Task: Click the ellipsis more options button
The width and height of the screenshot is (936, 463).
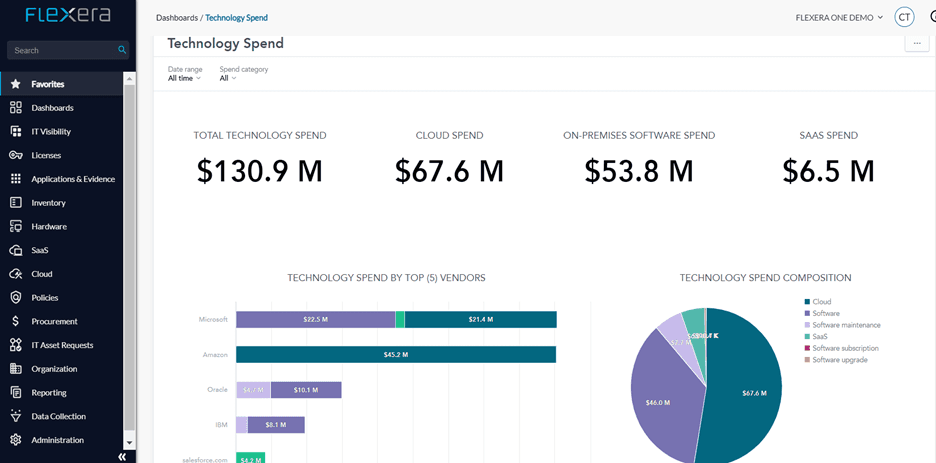Action: [917, 44]
